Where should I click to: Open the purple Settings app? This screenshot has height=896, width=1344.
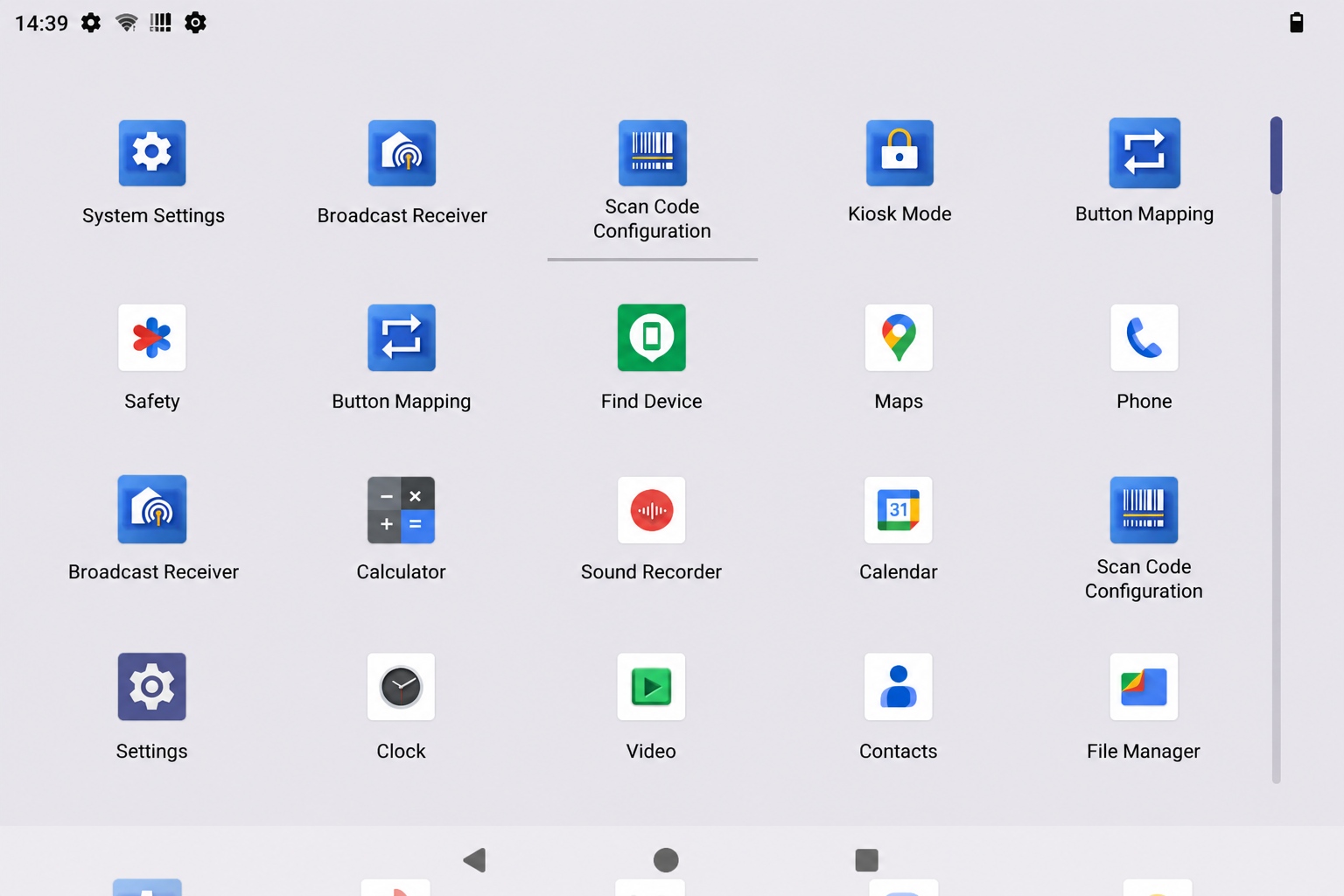point(152,687)
